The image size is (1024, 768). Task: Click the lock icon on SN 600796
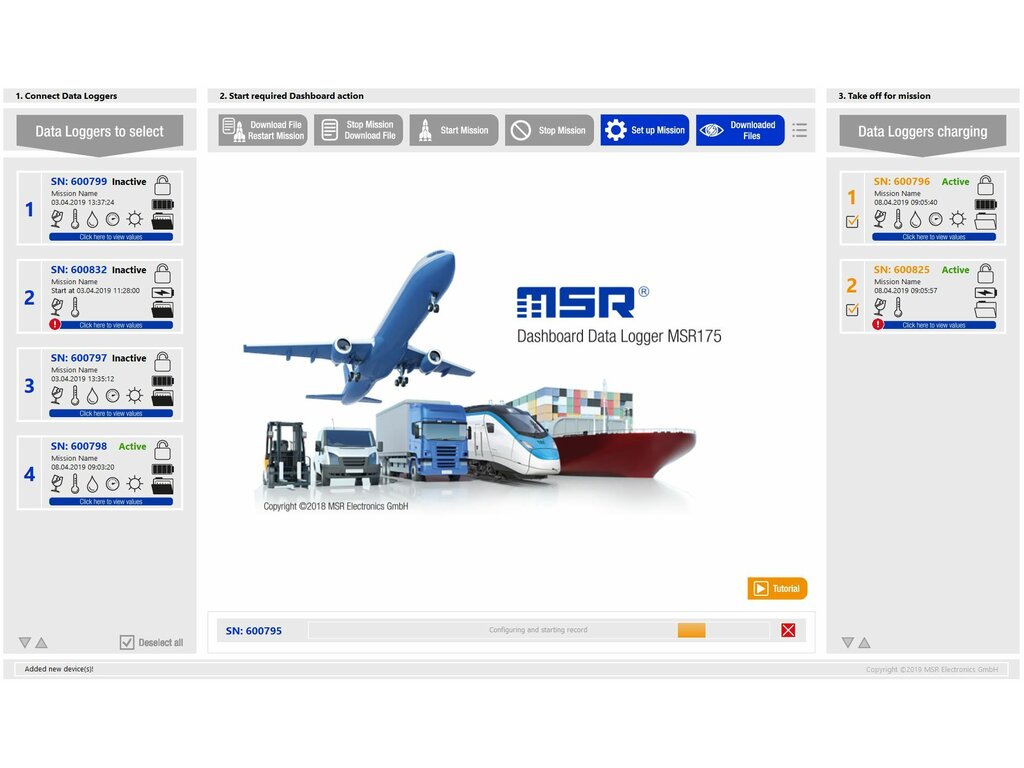tap(985, 185)
